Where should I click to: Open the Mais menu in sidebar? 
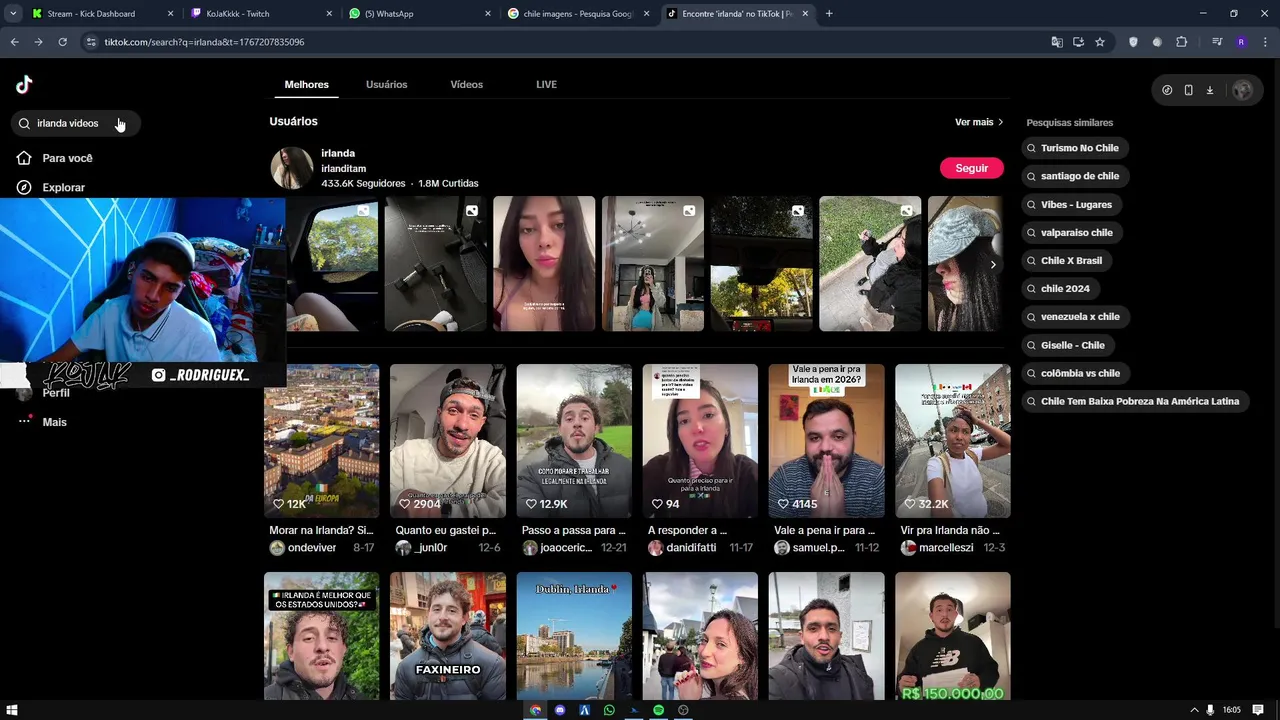point(54,422)
